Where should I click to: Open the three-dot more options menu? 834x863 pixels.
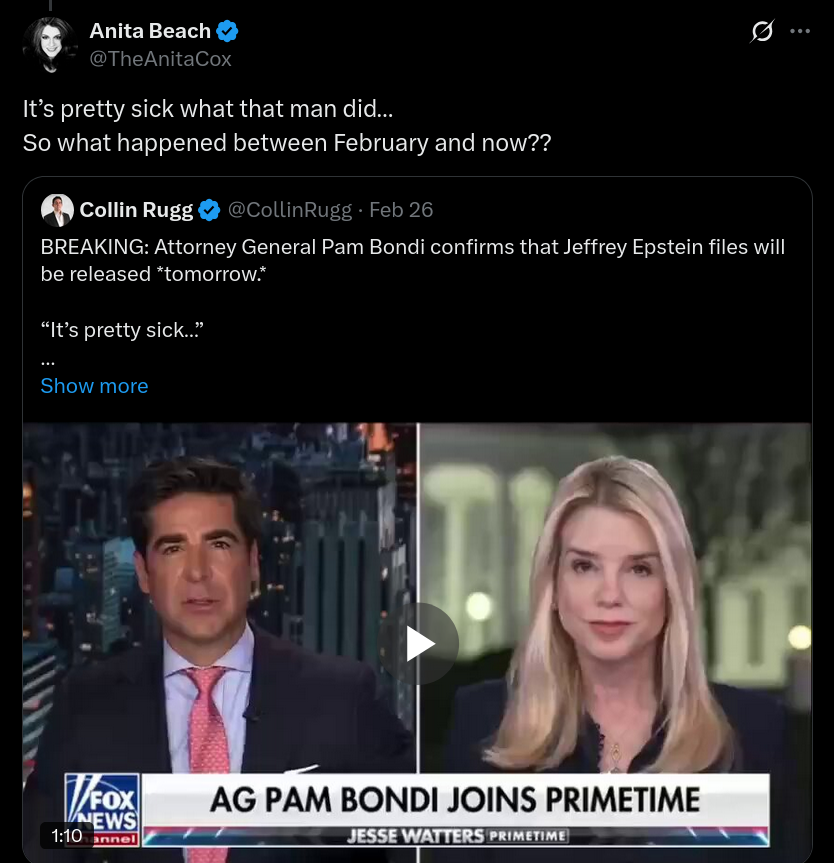click(x=799, y=31)
